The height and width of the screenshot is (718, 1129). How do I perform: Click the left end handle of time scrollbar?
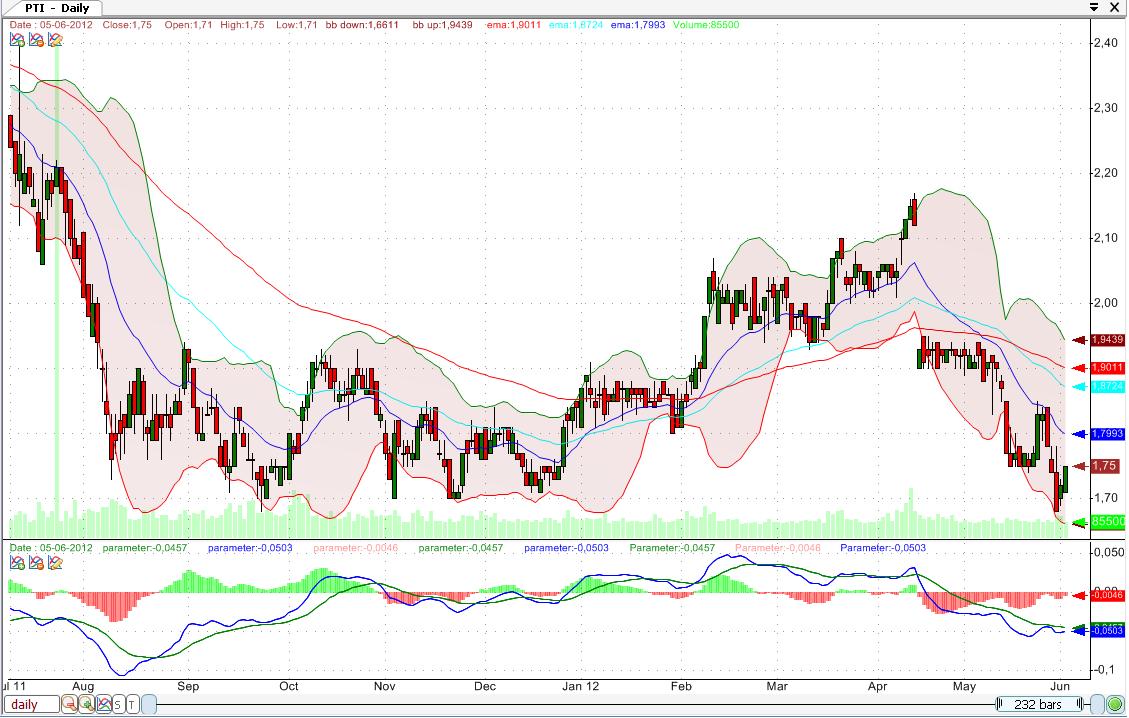[149, 704]
